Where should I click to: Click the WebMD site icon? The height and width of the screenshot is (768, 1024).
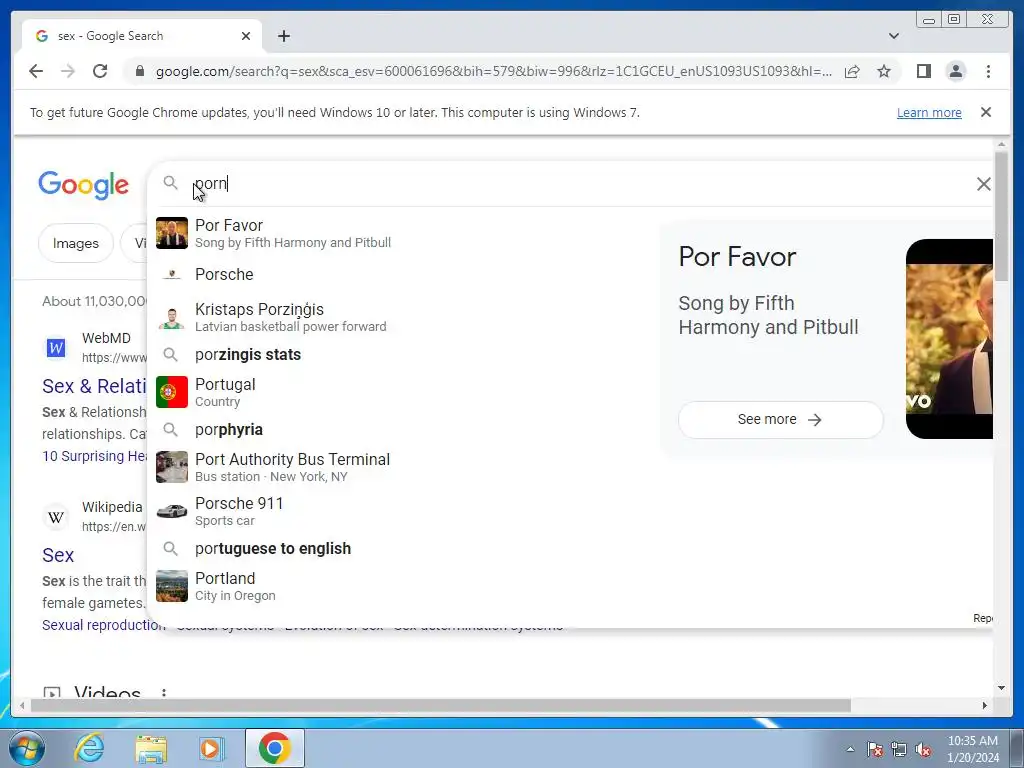click(56, 347)
